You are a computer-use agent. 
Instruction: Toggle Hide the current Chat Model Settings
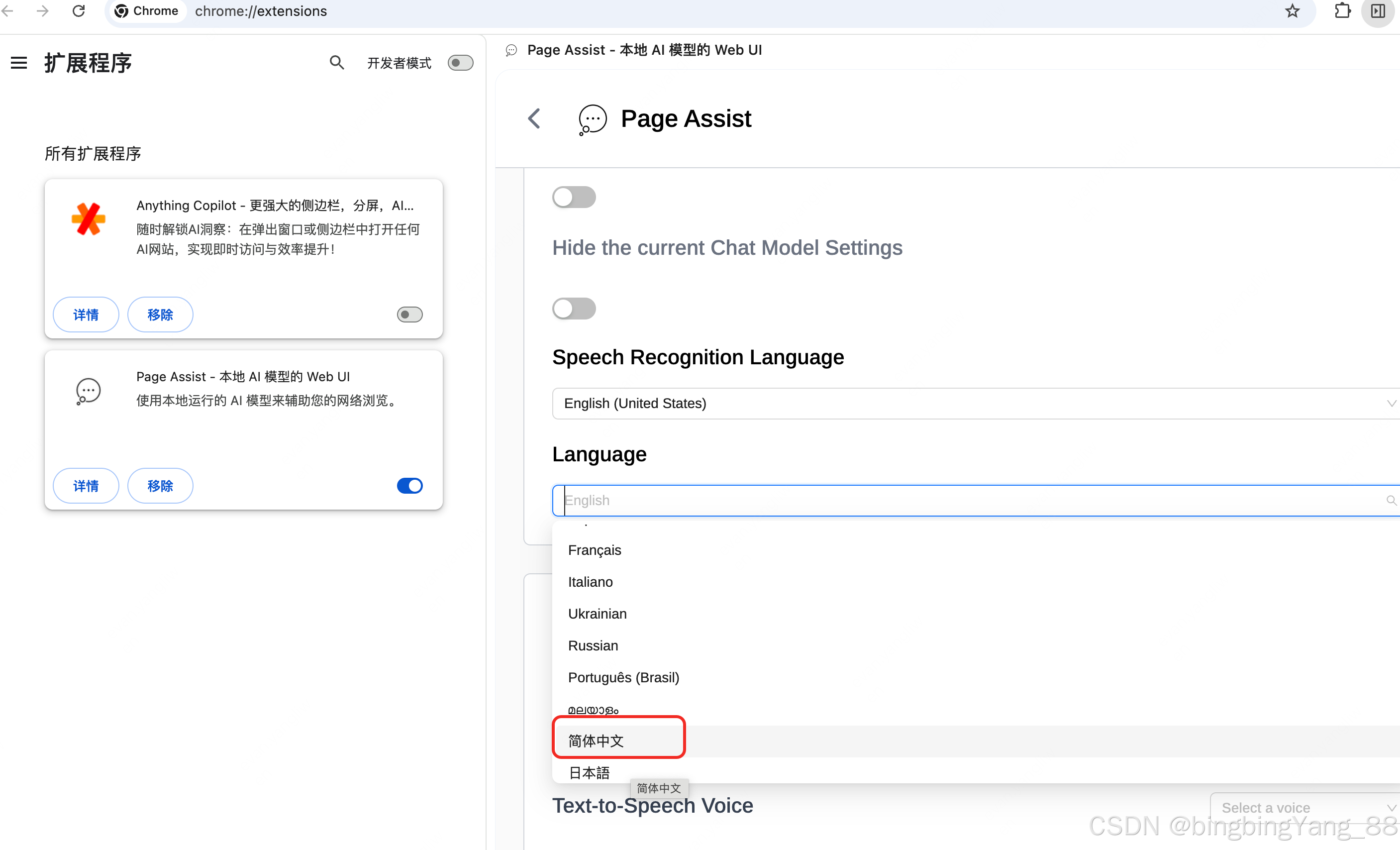click(x=574, y=309)
